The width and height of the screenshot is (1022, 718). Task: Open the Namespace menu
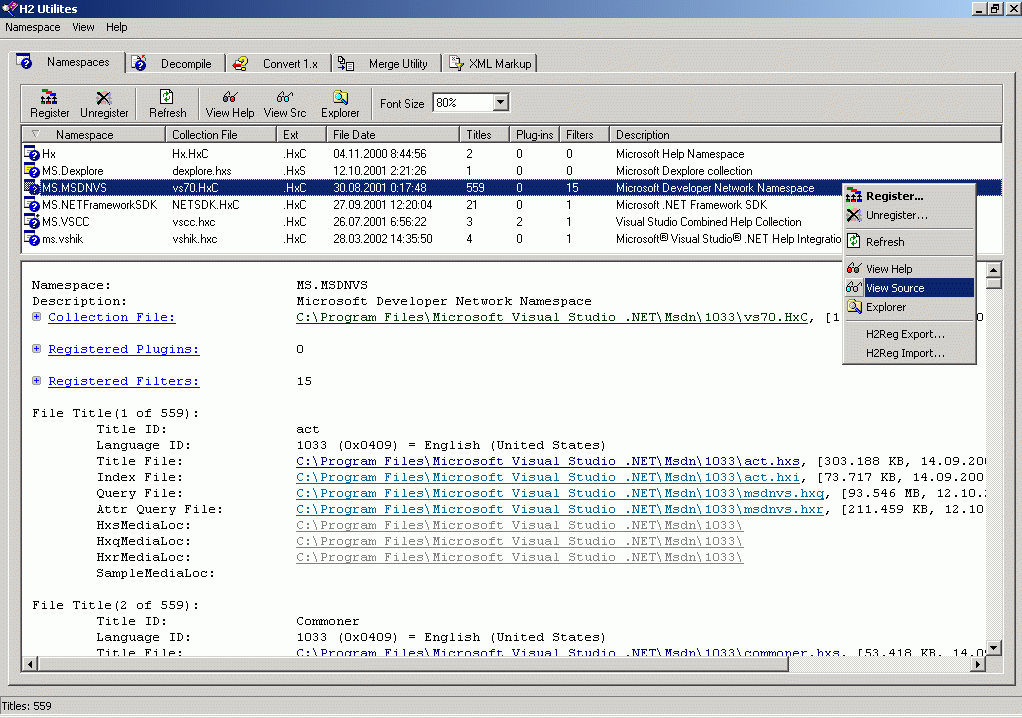click(33, 27)
